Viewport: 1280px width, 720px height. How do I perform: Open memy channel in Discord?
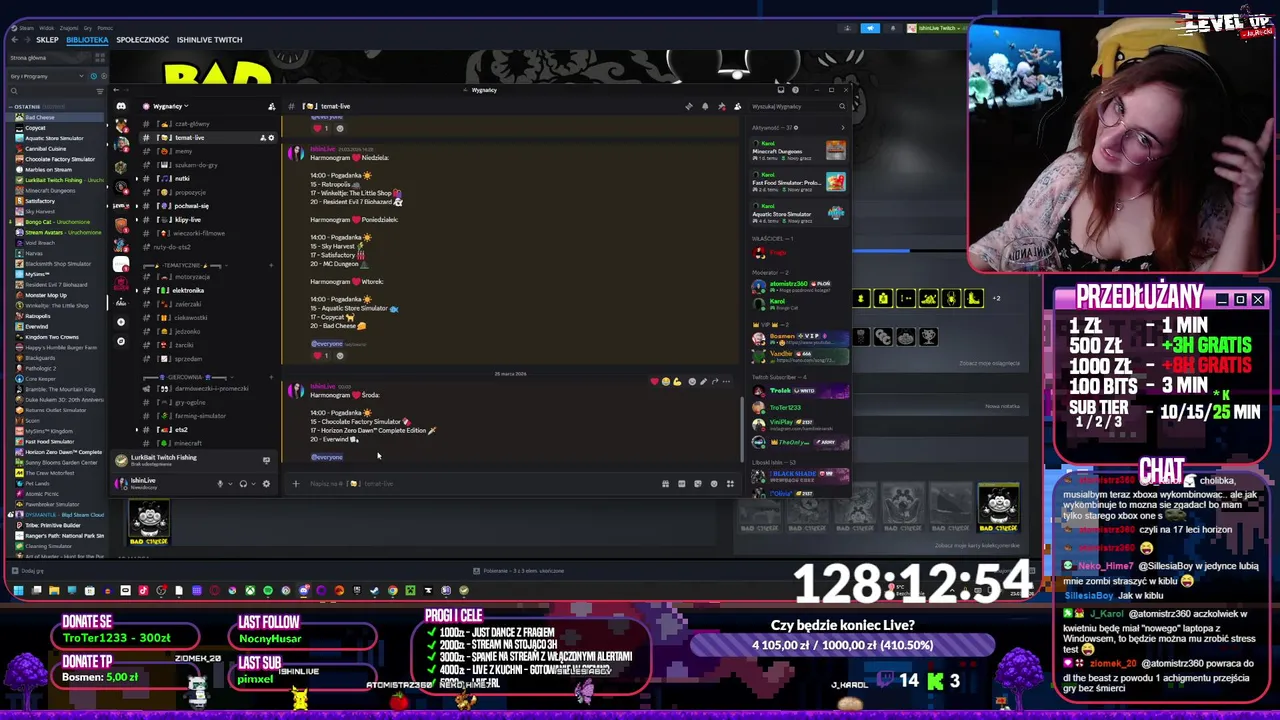[x=183, y=151]
